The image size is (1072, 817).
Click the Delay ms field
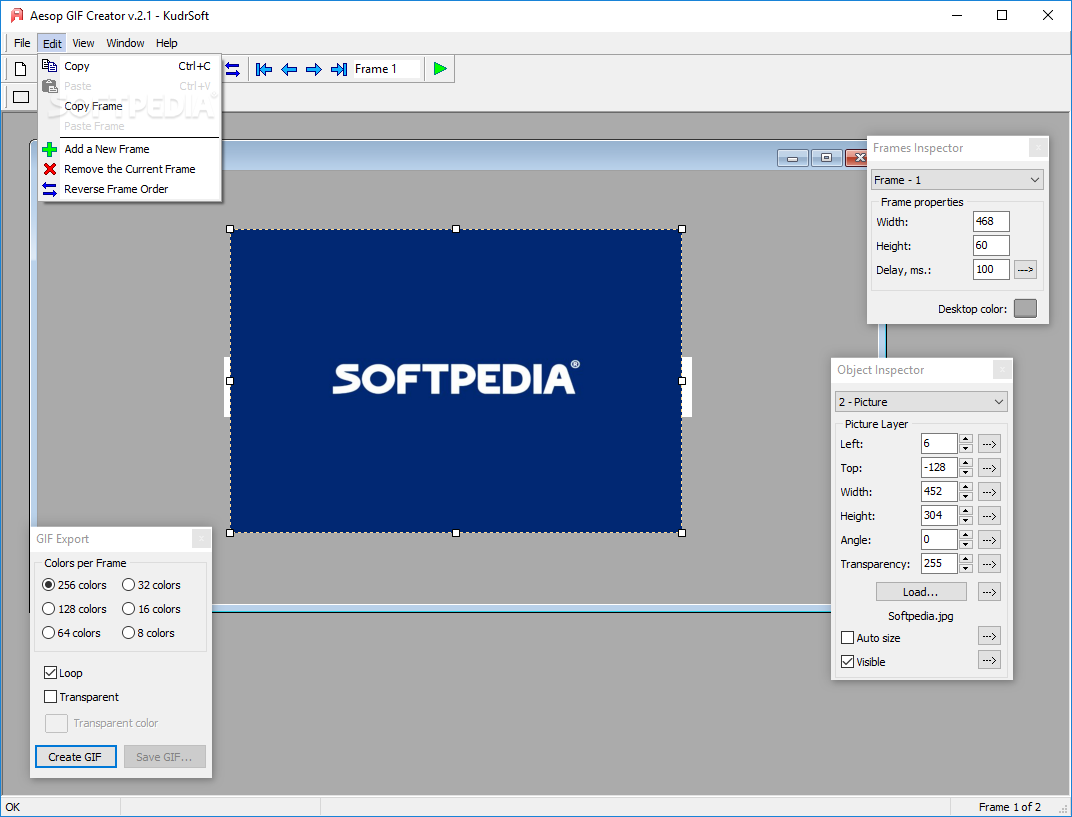[991, 269]
